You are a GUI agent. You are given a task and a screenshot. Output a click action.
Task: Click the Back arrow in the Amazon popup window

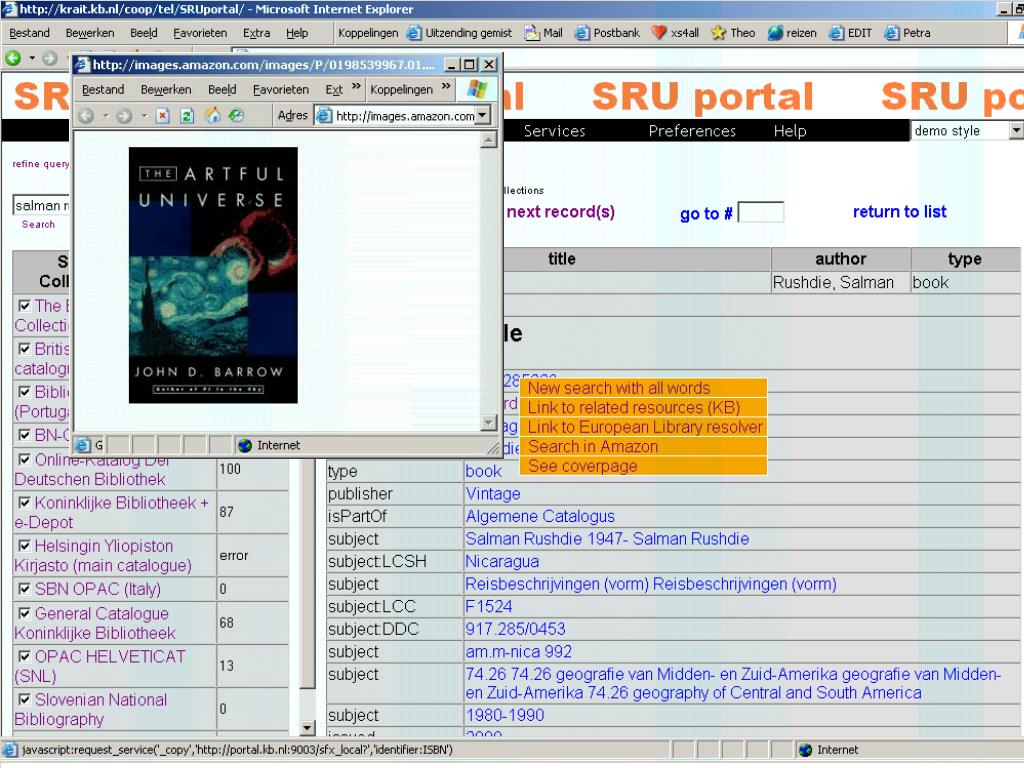click(86, 116)
